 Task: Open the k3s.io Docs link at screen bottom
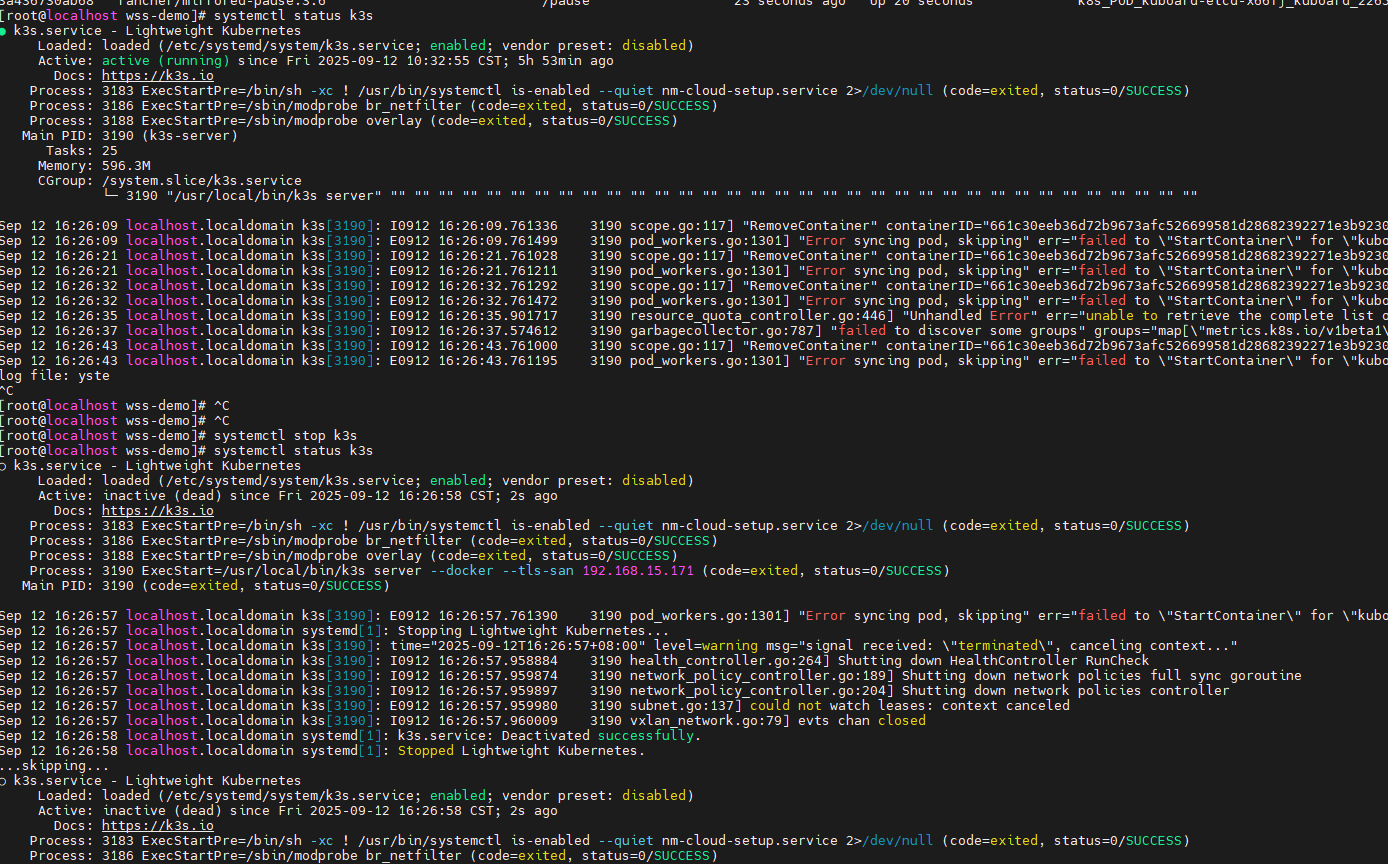[157, 826]
